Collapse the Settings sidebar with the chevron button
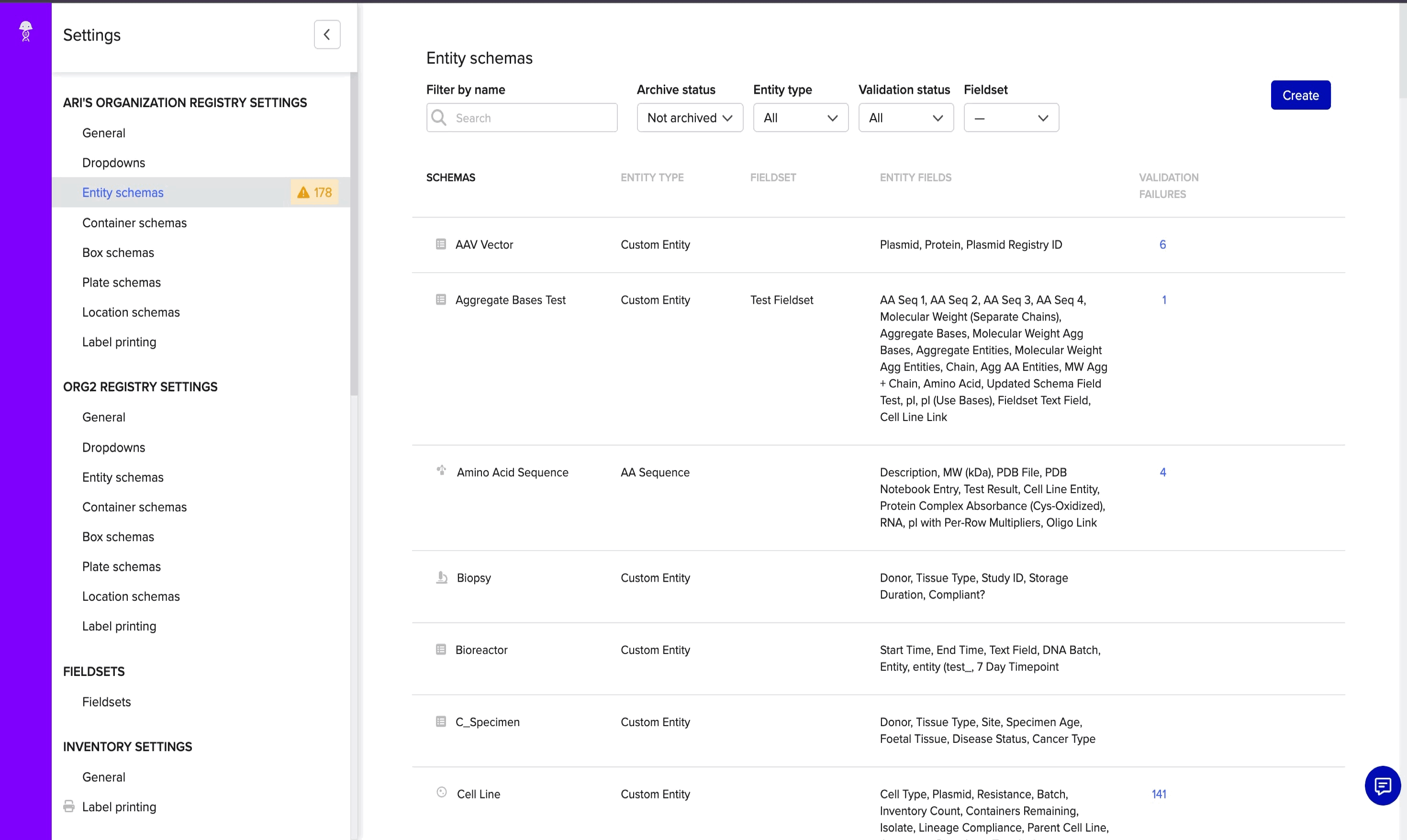 coord(327,34)
